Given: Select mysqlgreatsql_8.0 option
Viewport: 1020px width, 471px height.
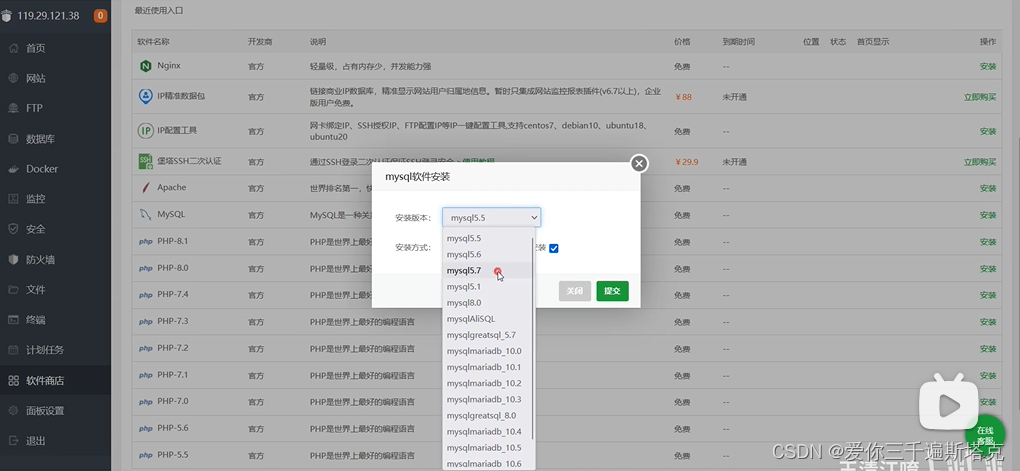Looking at the screenshot, I should (x=488, y=415).
